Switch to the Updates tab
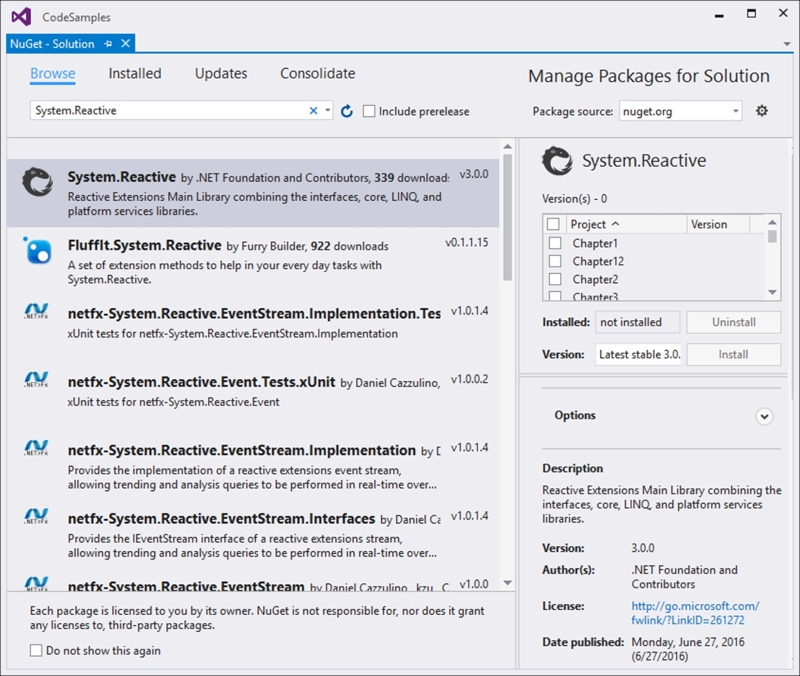Viewport: 800px width, 676px height. click(x=221, y=73)
